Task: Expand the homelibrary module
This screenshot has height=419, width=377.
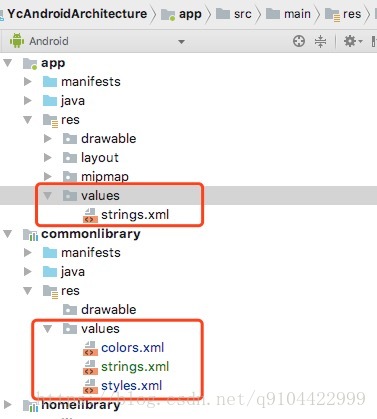Action: (x=8, y=405)
